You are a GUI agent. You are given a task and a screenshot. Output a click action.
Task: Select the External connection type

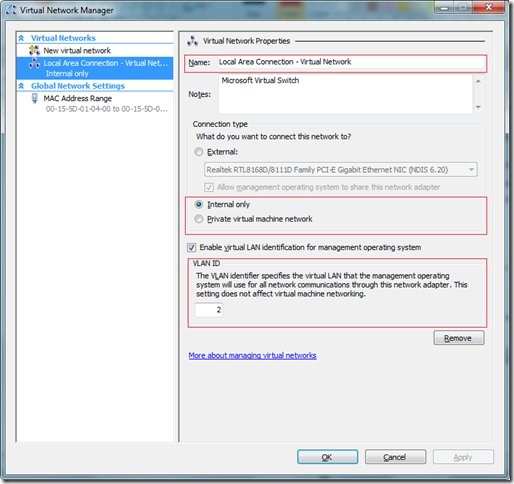[x=199, y=152]
